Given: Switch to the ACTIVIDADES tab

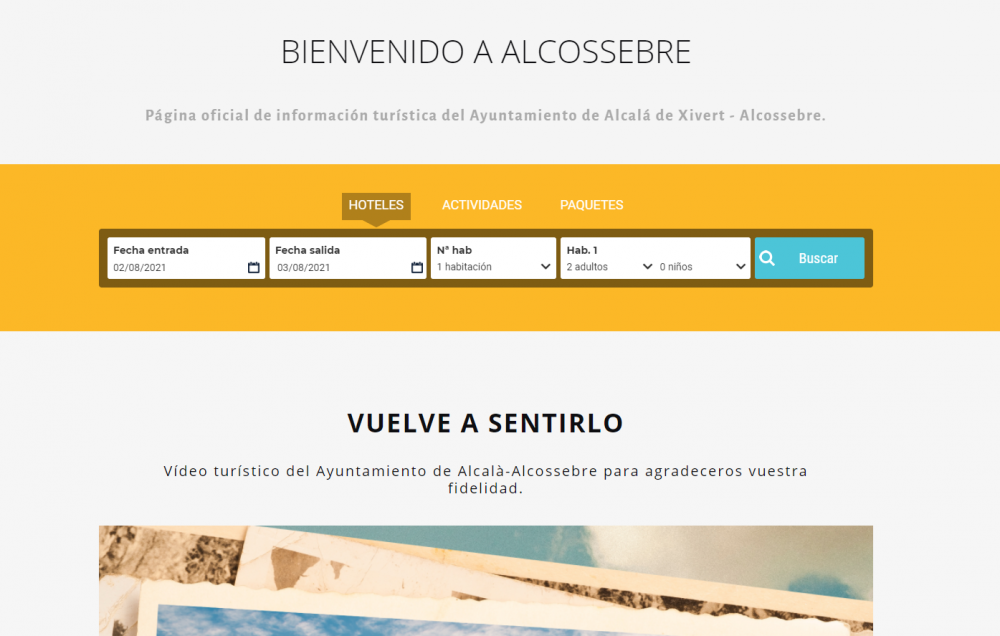Looking at the screenshot, I should tap(482, 205).
